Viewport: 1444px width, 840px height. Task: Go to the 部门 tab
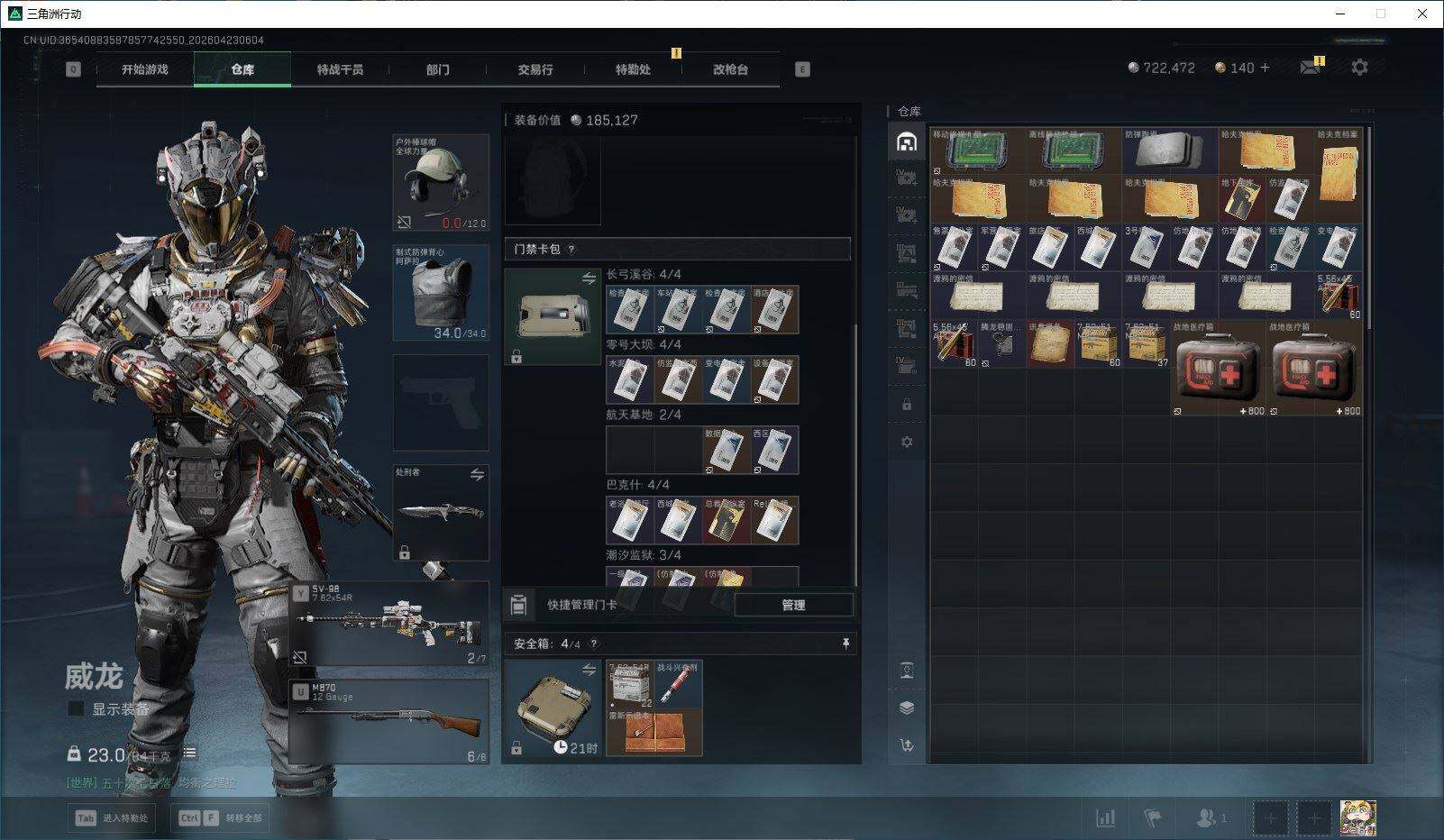click(437, 69)
